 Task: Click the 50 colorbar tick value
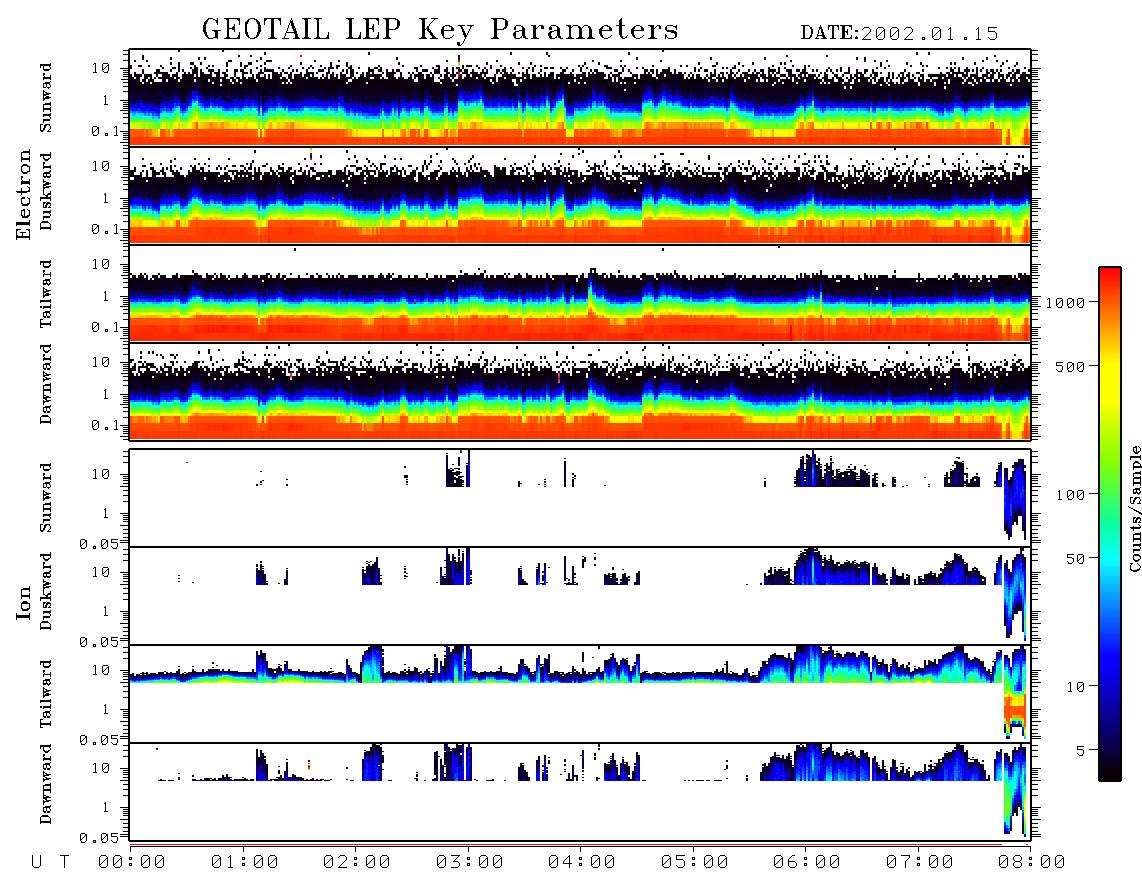[1075, 559]
